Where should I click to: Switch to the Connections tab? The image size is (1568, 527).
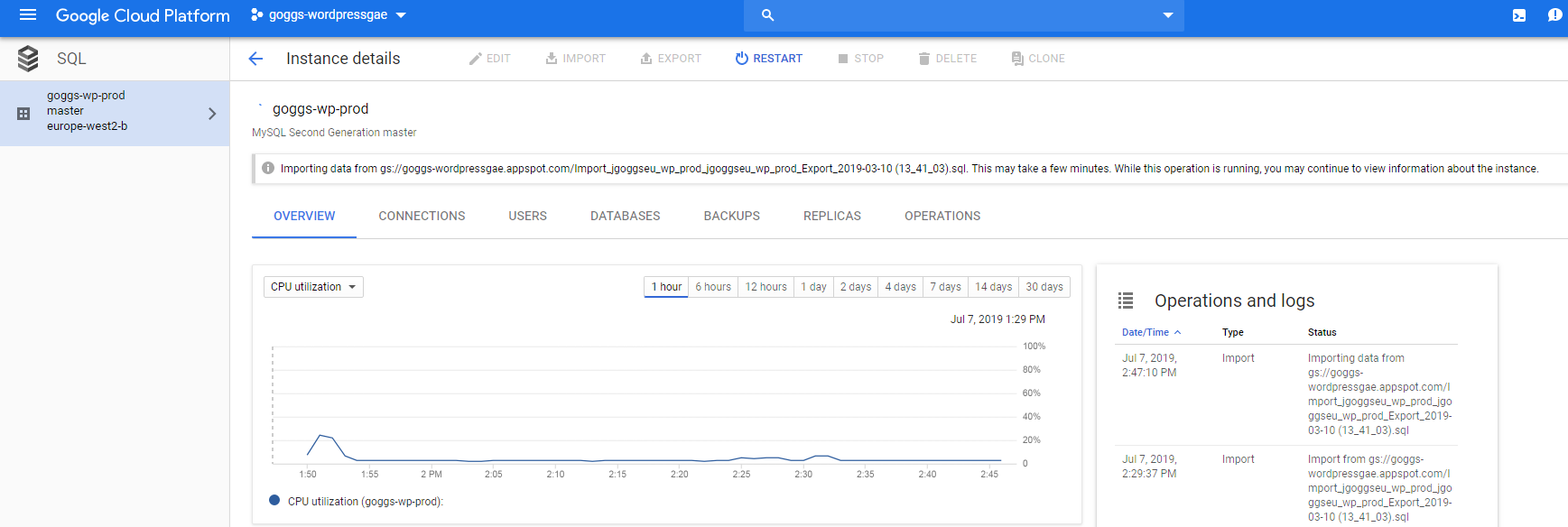422,216
